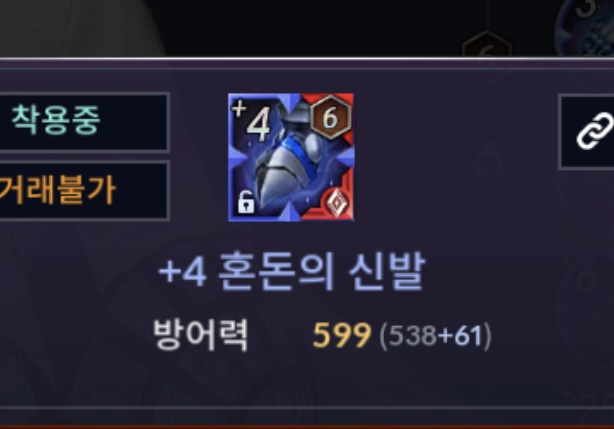Click the blue left edge of icon frame

[x=232, y=157]
